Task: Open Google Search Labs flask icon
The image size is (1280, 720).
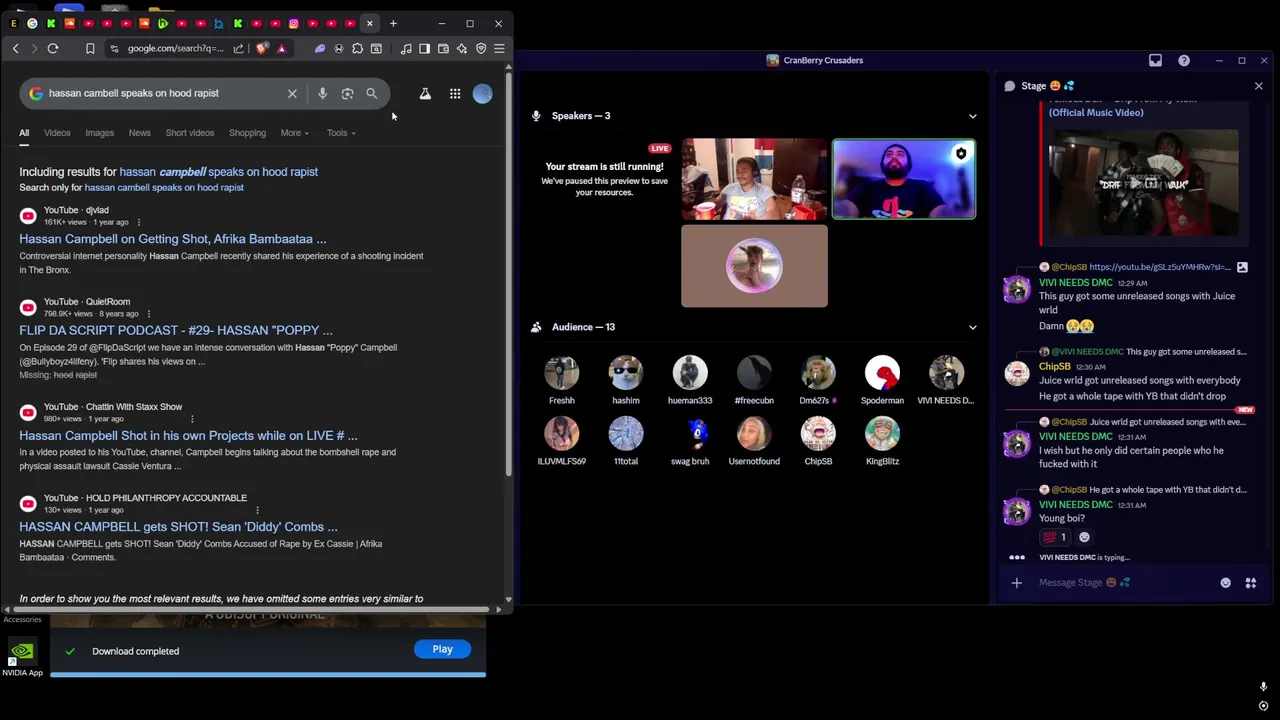Action: pos(425,93)
